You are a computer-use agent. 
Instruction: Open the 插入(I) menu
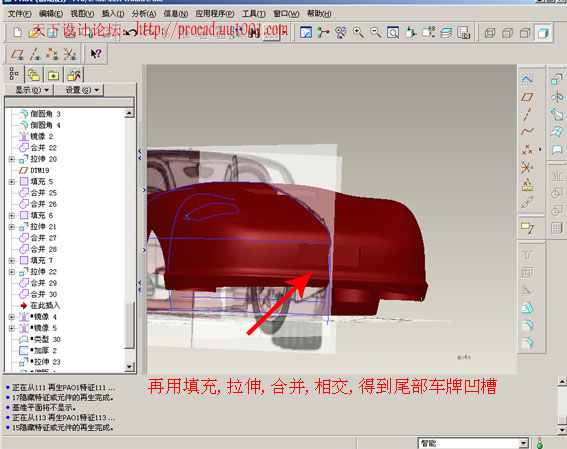point(113,14)
